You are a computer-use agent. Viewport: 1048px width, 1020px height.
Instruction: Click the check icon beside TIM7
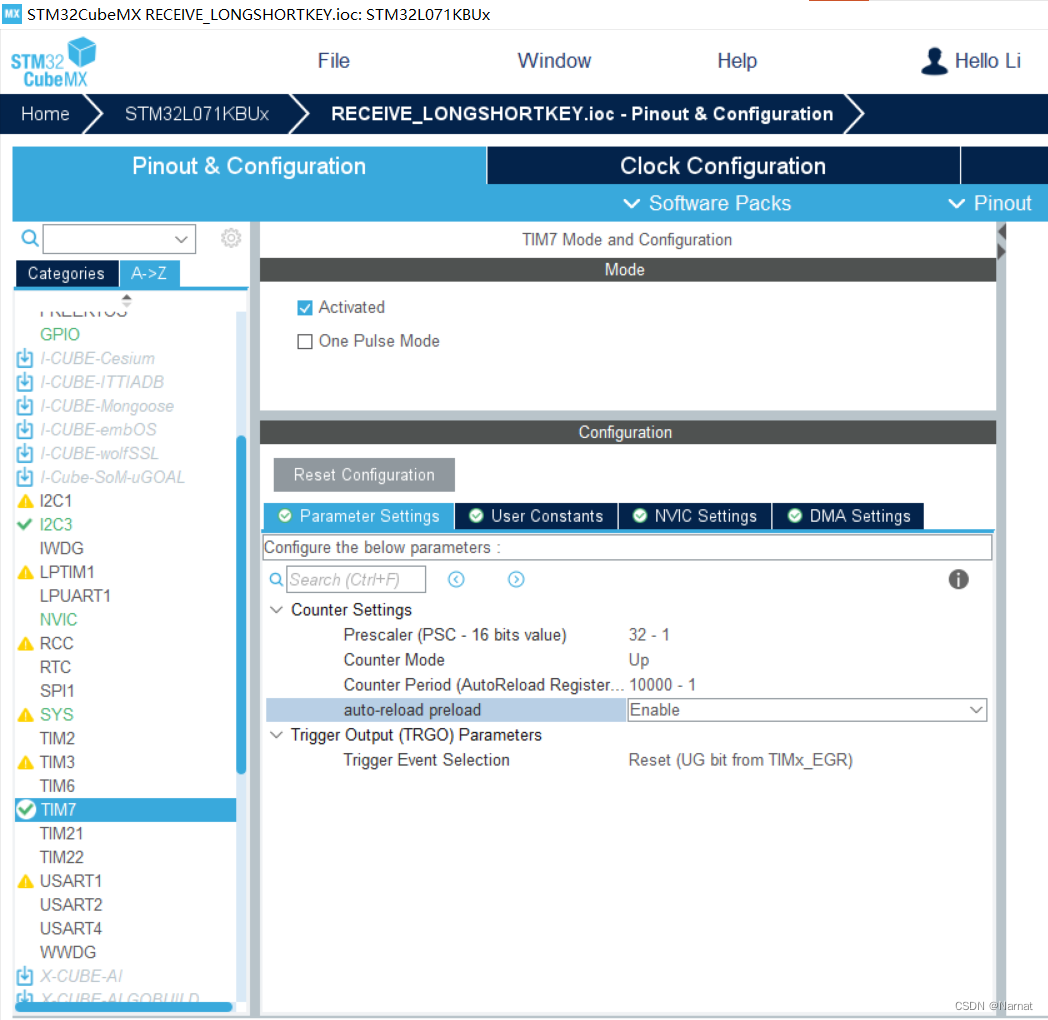(x=26, y=809)
